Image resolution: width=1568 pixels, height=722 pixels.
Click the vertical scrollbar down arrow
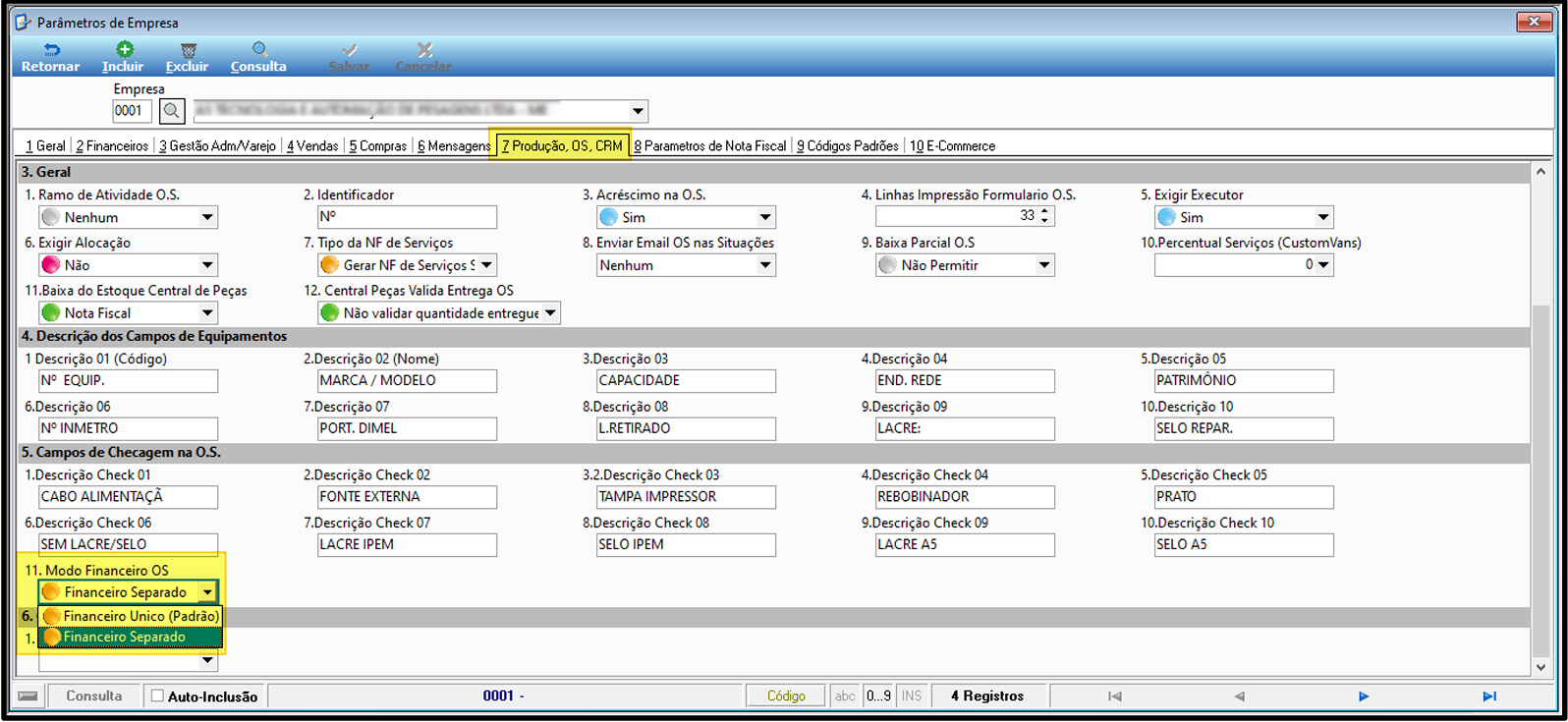pos(1540,667)
